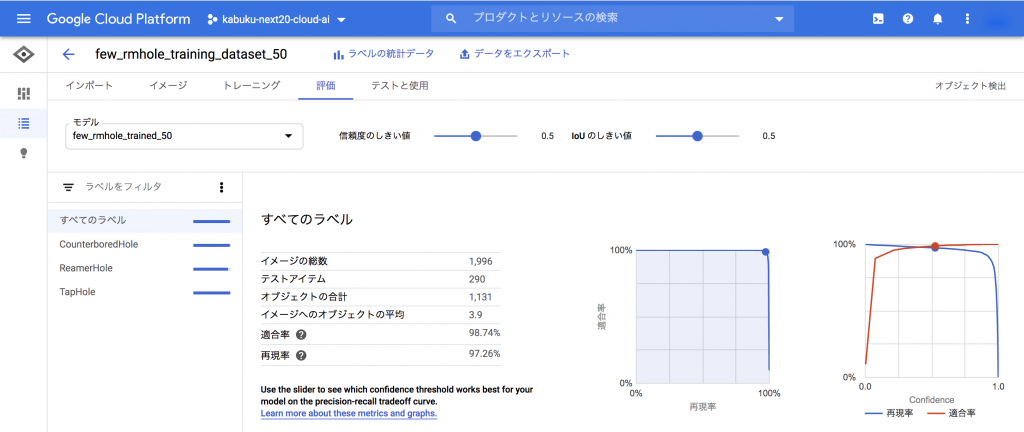
Task: Open the help question mark icon
Action: [907, 19]
